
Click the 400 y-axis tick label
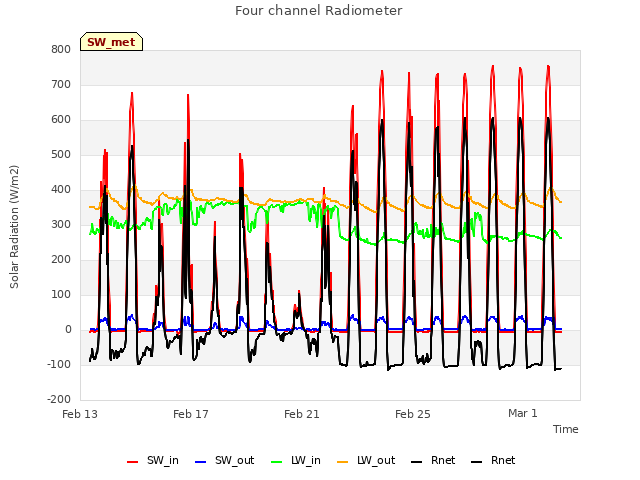coord(61,190)
